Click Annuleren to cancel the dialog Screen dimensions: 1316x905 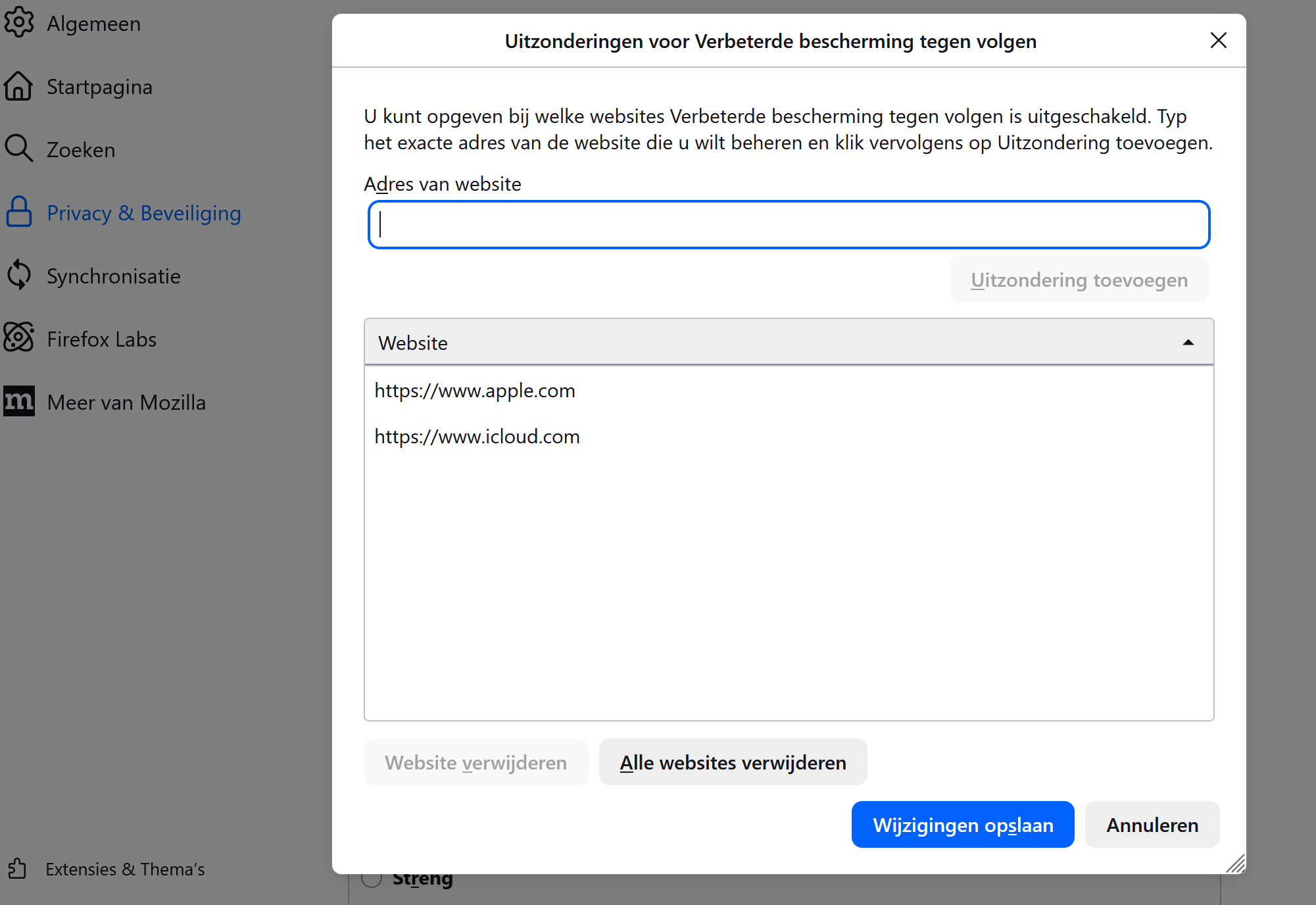coord(1152,825)
